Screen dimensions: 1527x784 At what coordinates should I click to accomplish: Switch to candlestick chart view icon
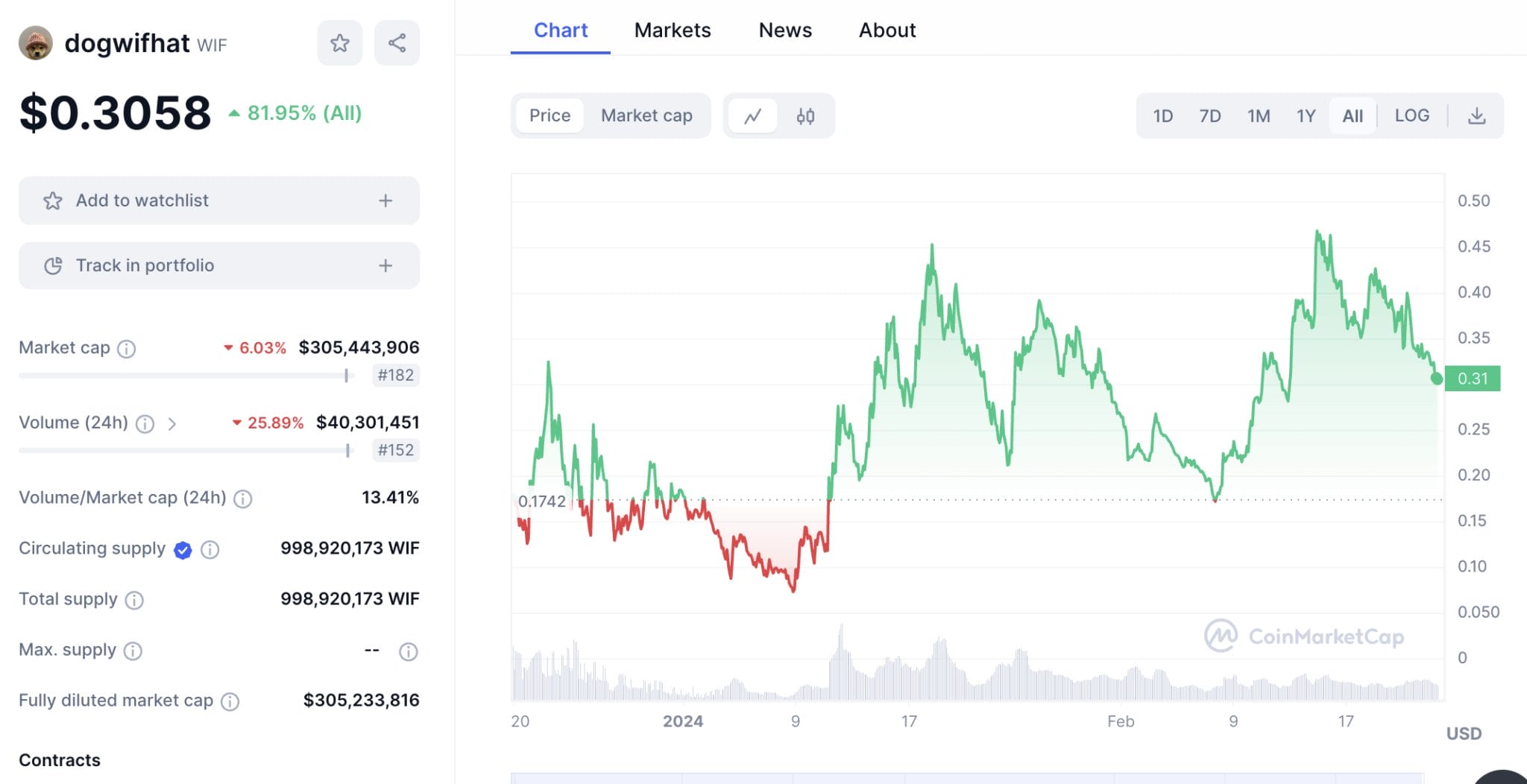point(805,116)
